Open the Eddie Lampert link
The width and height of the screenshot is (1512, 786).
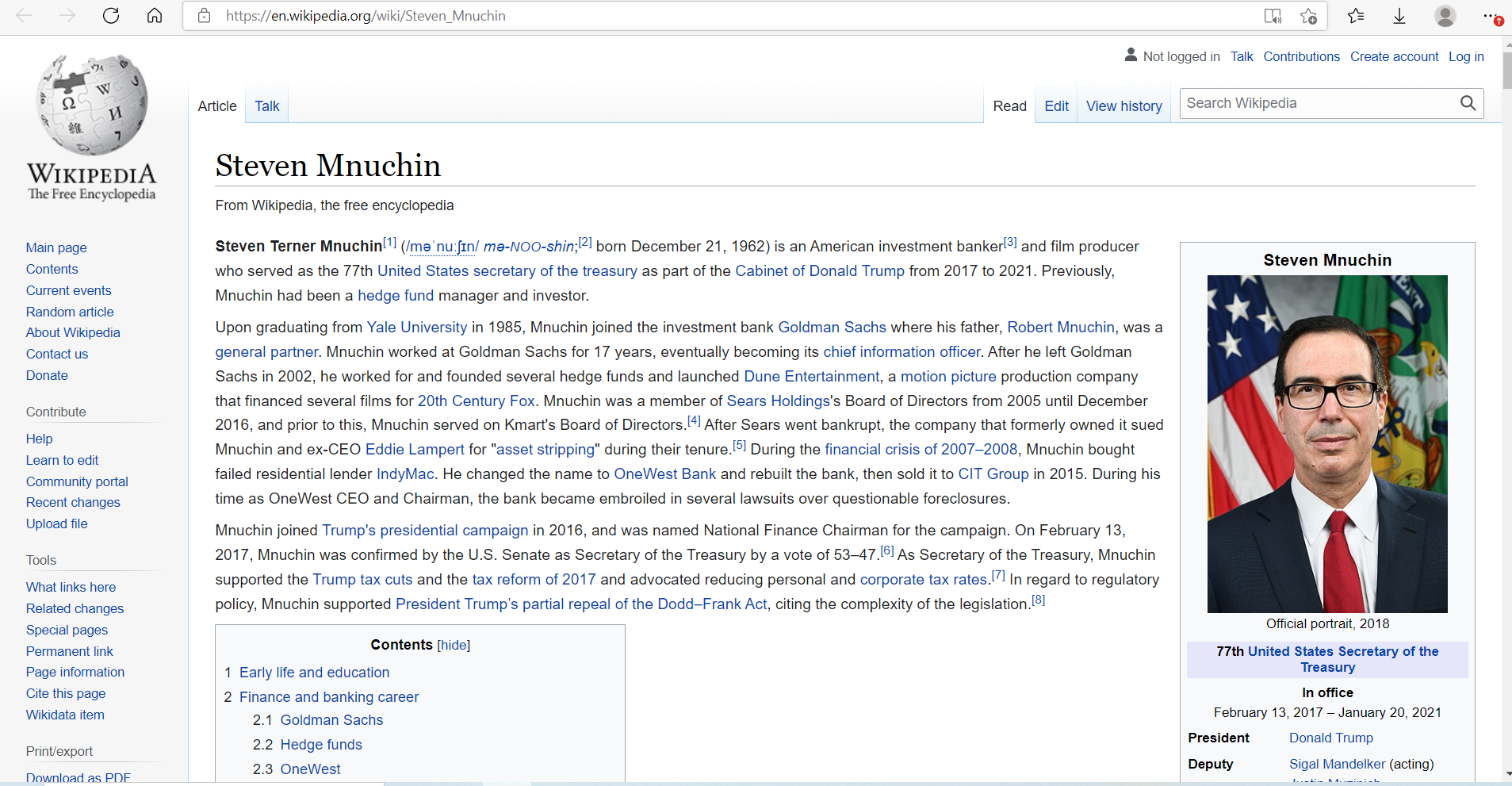click(x=415, y=450)
